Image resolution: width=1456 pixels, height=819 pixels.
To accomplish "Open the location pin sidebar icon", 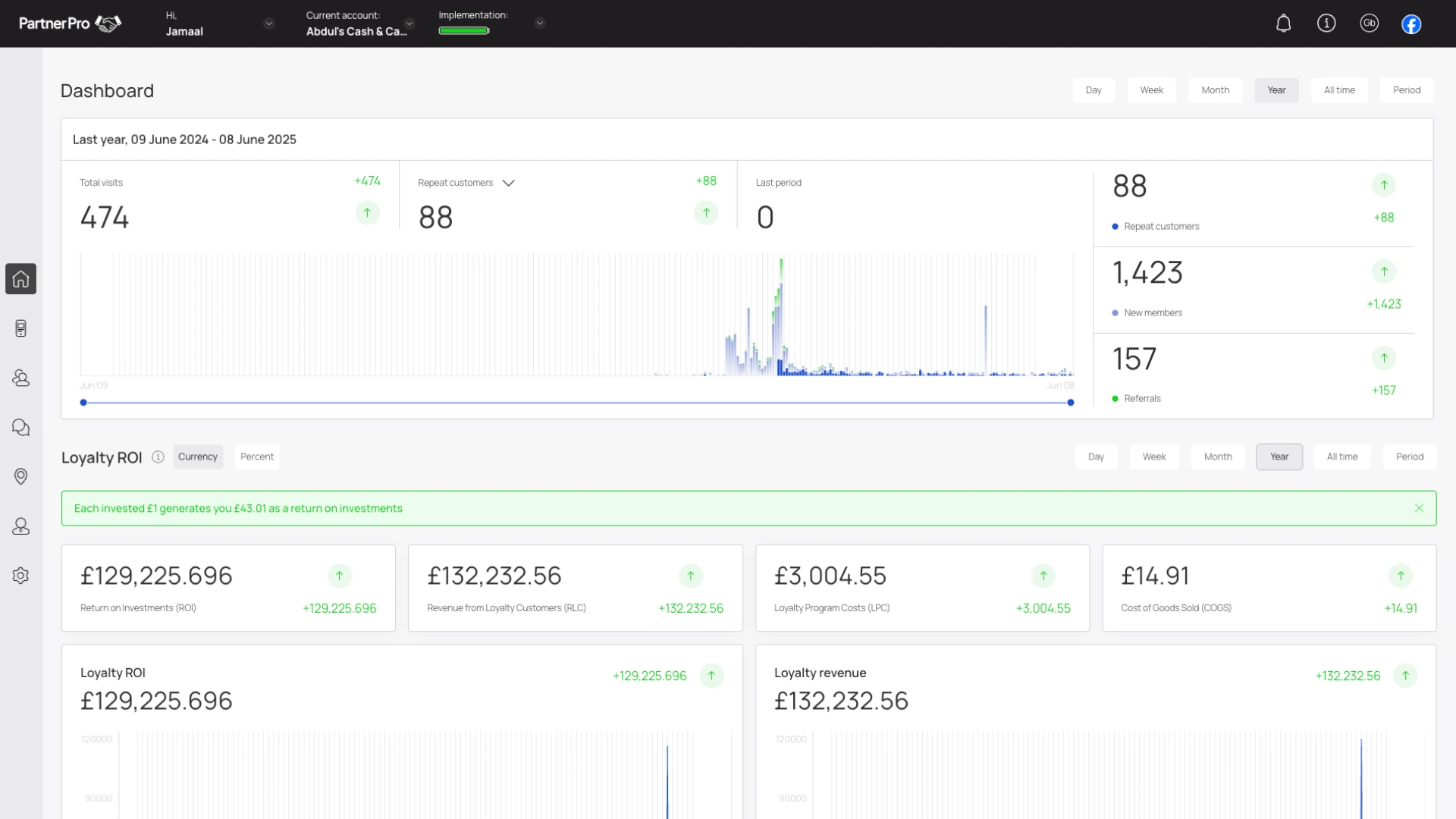I will [x=20, y=476].
